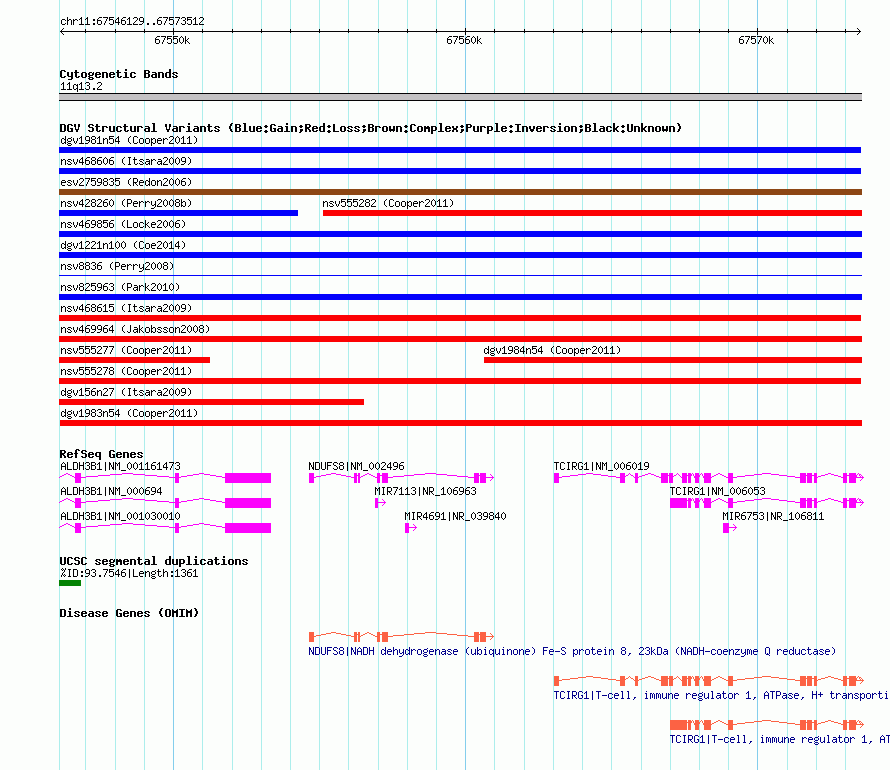Click the thin nsv8836 (Perry2008) line
This screenshot has width=890, height=770.
[x=460, y=276]
